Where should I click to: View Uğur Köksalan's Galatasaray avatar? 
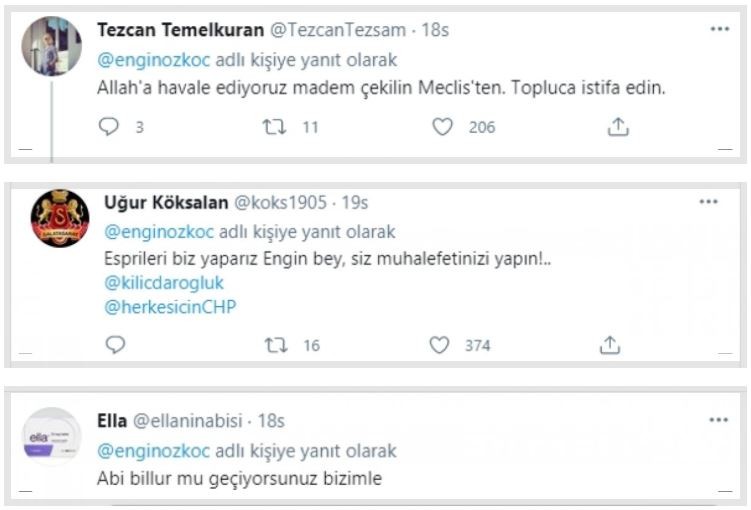tap(60, 218)
